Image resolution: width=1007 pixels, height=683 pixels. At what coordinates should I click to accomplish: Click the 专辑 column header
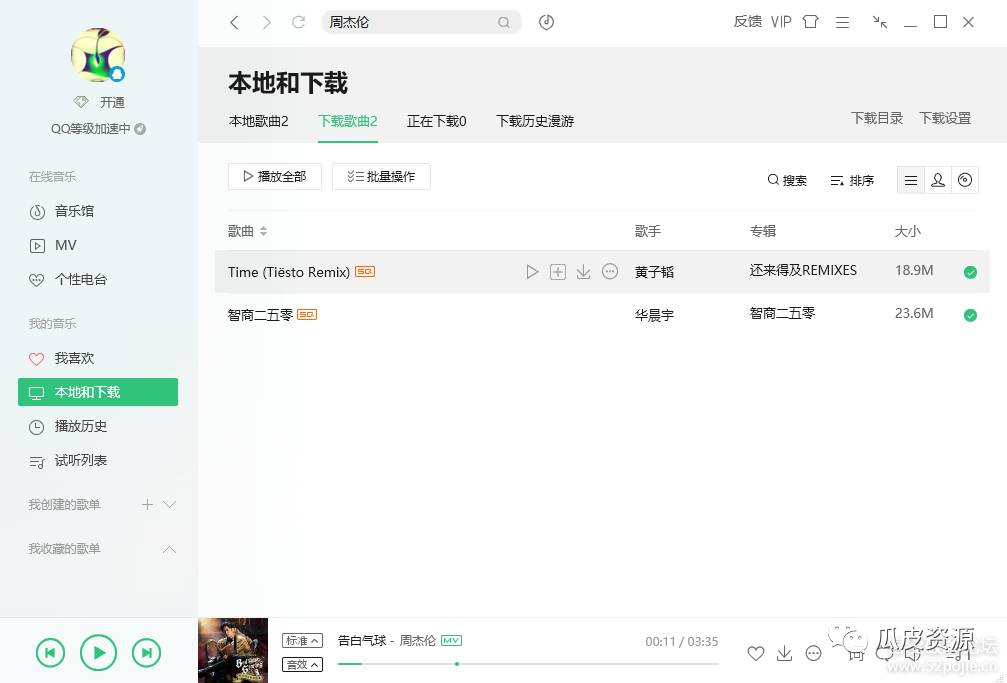[763, 231]
